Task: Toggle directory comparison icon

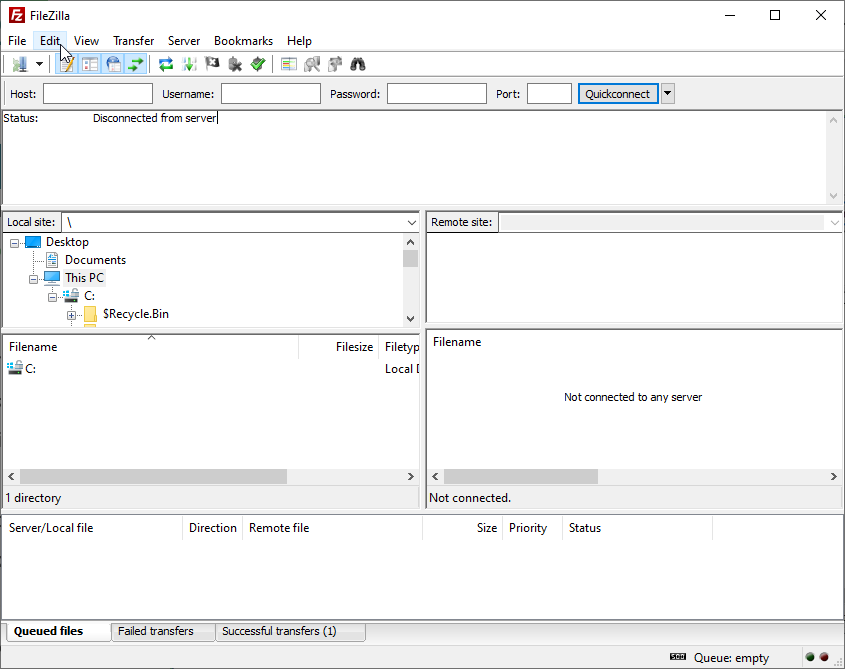Action: pos(312,64)
